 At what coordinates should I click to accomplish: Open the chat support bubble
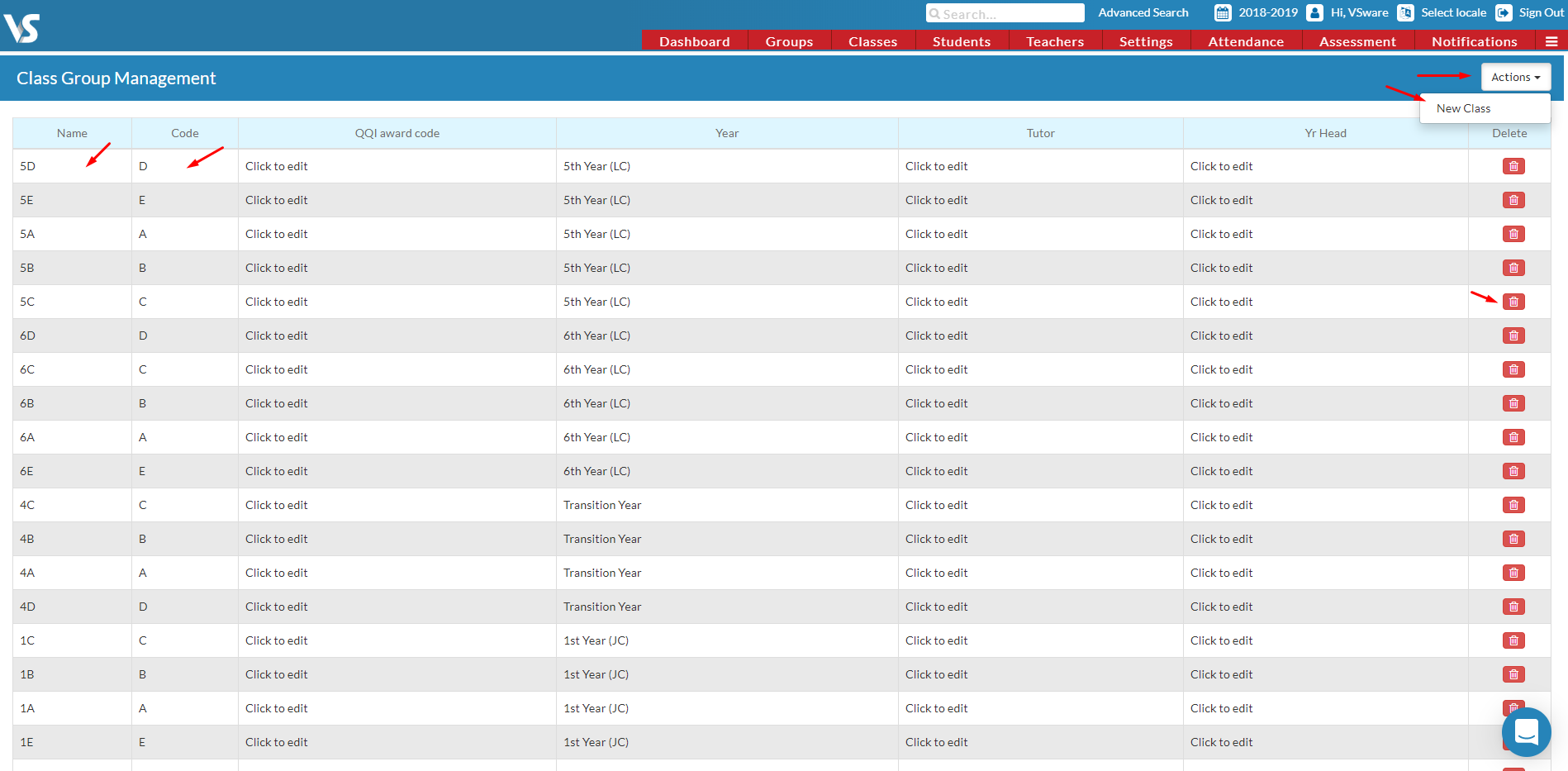(1526, 732)
